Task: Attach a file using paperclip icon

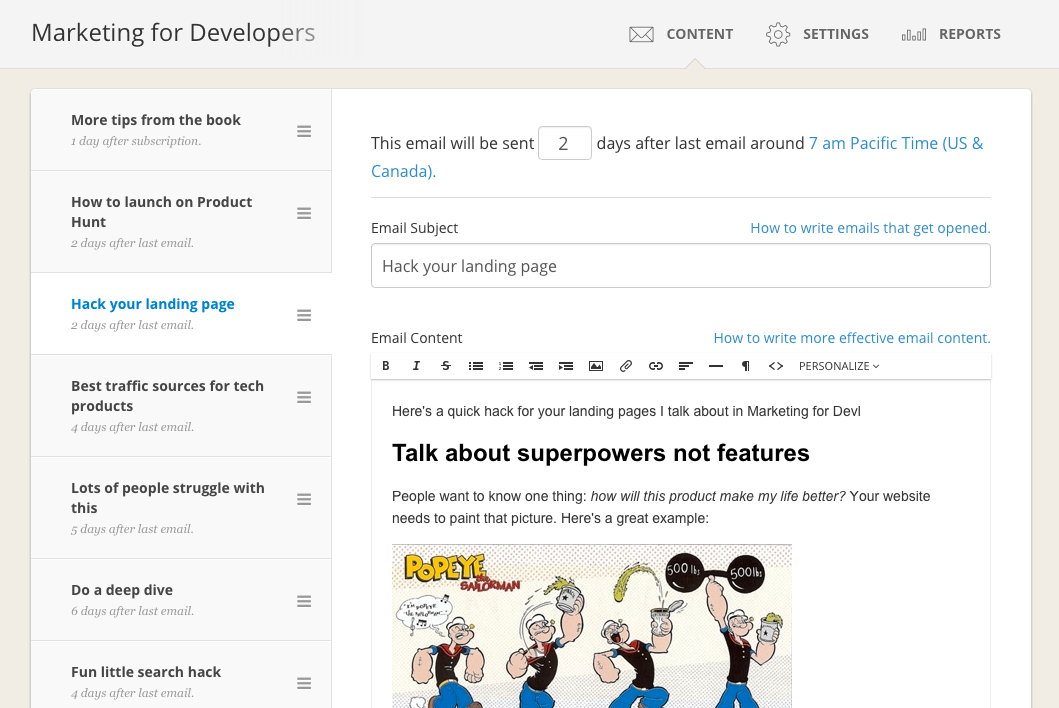Action: [x=626, y=366]
